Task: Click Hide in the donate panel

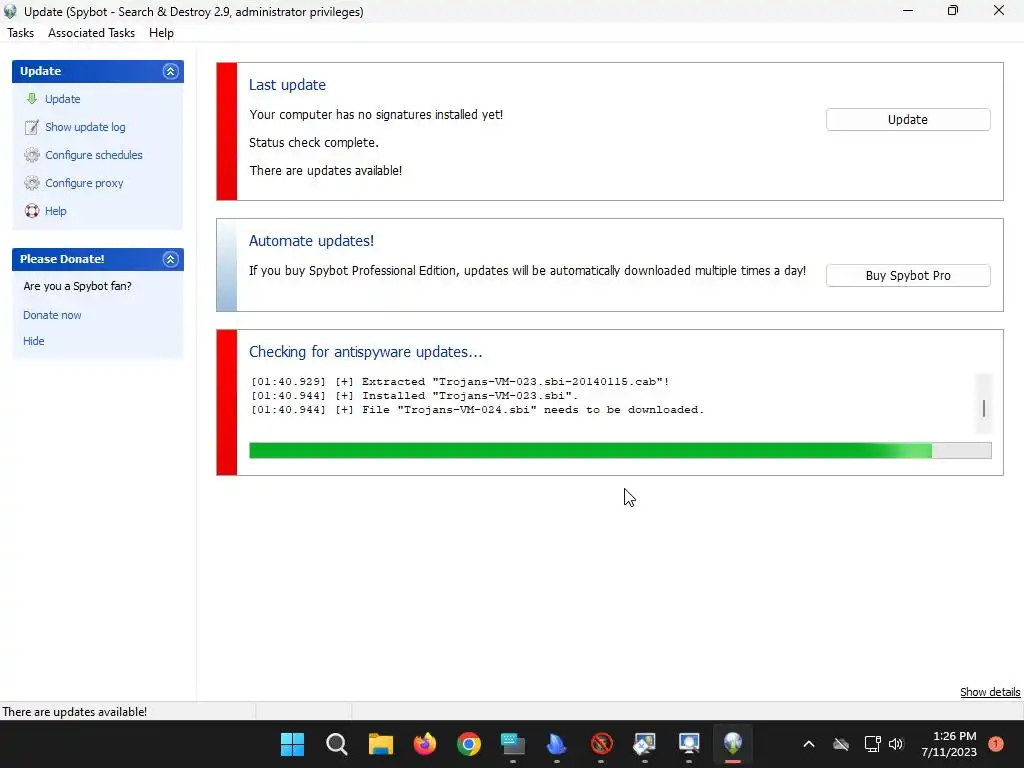Action: click(34, 341)
